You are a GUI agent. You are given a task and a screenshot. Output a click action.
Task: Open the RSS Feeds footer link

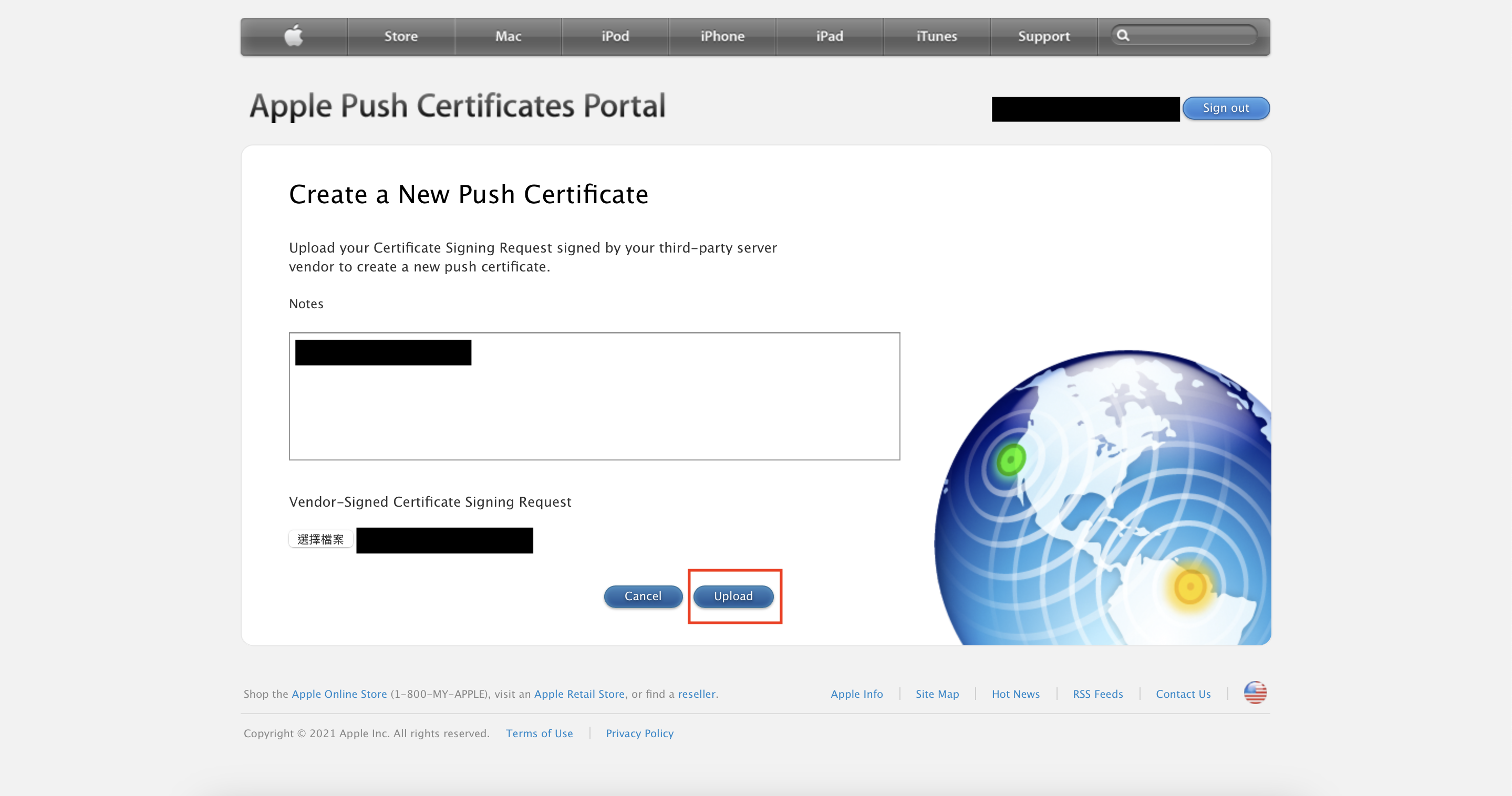(x=1097, y=694)
